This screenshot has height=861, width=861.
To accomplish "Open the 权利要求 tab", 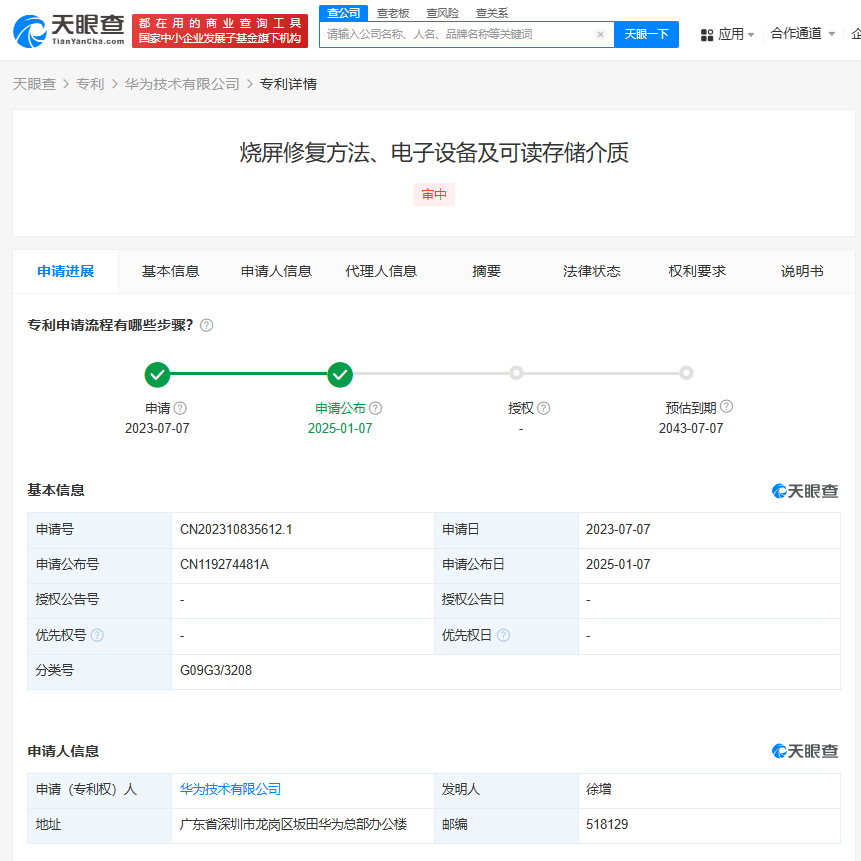I will [697, 271].
